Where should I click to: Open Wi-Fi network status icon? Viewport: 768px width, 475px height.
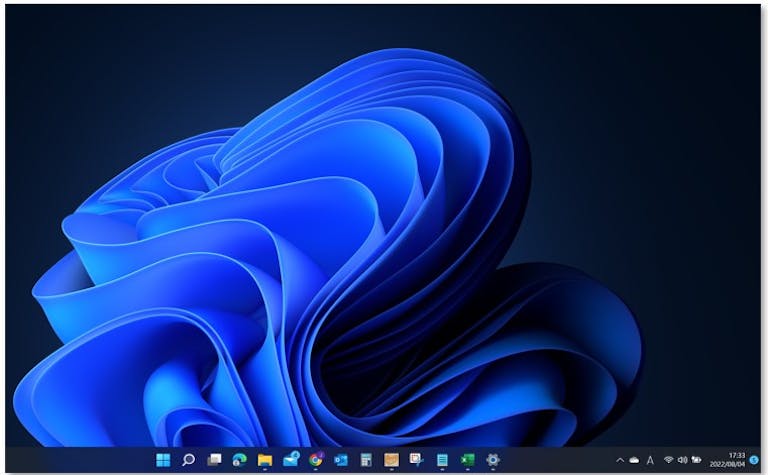(x=669, y=460)
